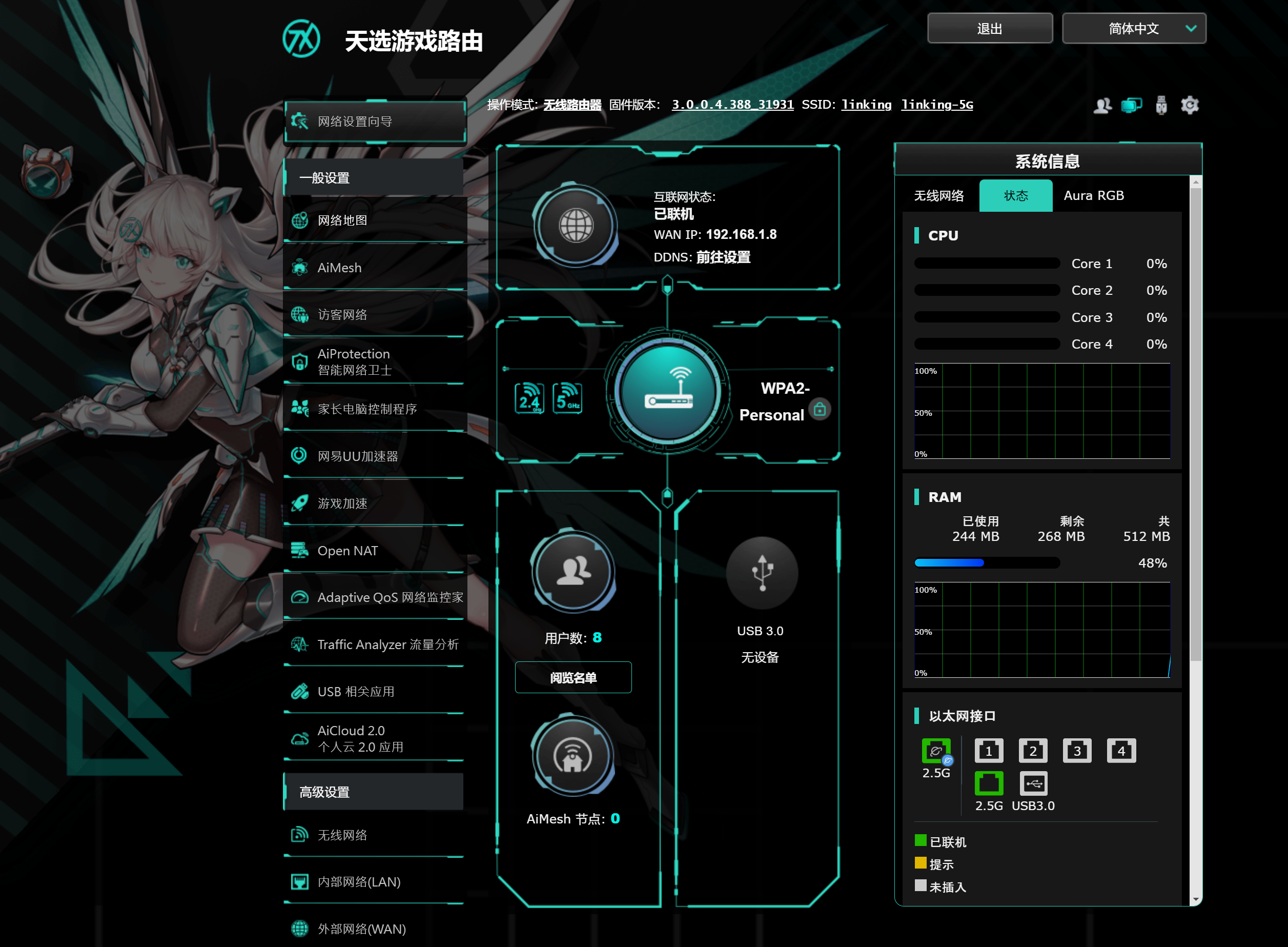
Task: Click the 2.5G WAN port icon
Action: pyautogui.click(x=936, y=751)
